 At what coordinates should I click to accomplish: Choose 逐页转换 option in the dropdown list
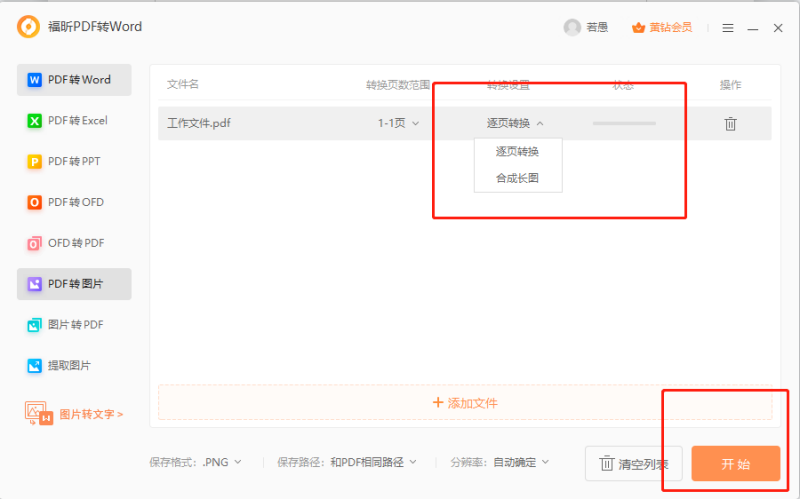pyautogui.click(x=517, y=152)
